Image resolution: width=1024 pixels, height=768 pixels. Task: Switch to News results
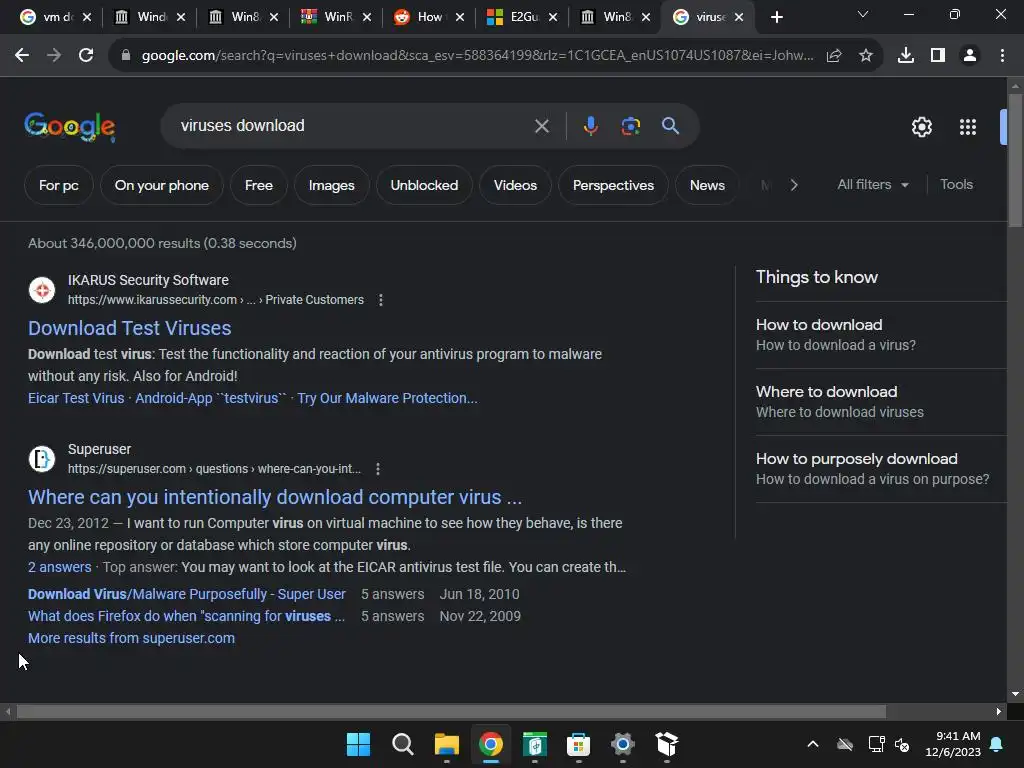707,185
